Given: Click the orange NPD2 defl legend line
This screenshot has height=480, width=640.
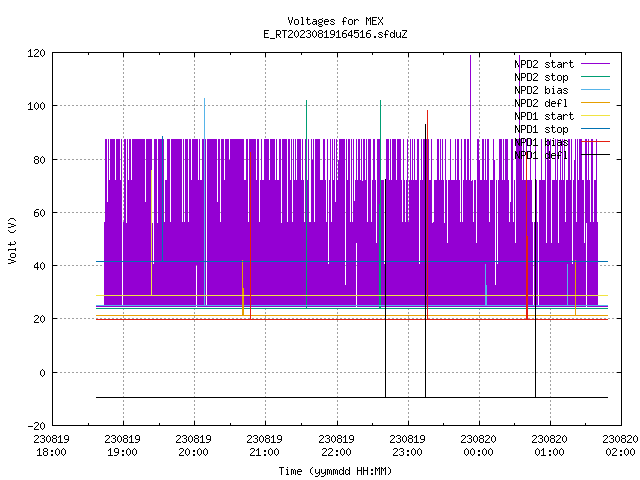Looking at the screenshot, I should [595, 103].
